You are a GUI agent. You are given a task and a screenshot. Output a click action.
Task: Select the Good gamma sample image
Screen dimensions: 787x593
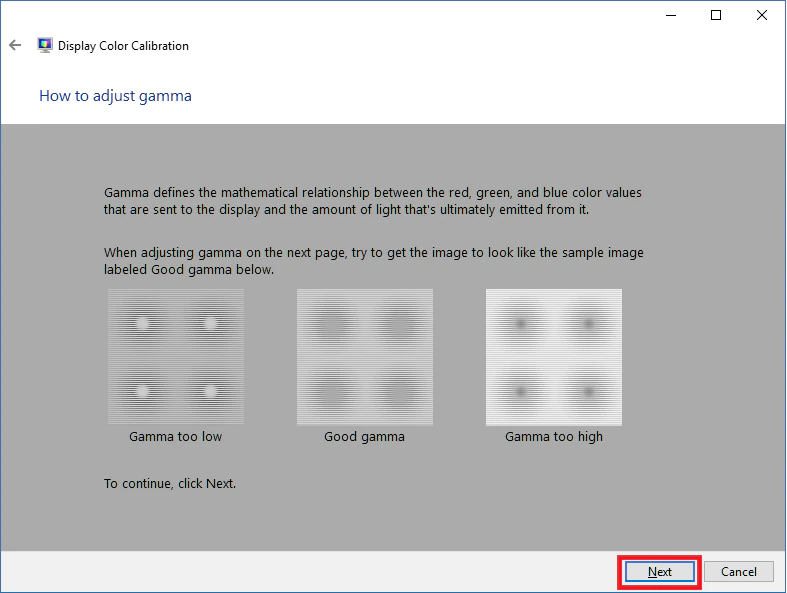(x=365, y=357)
